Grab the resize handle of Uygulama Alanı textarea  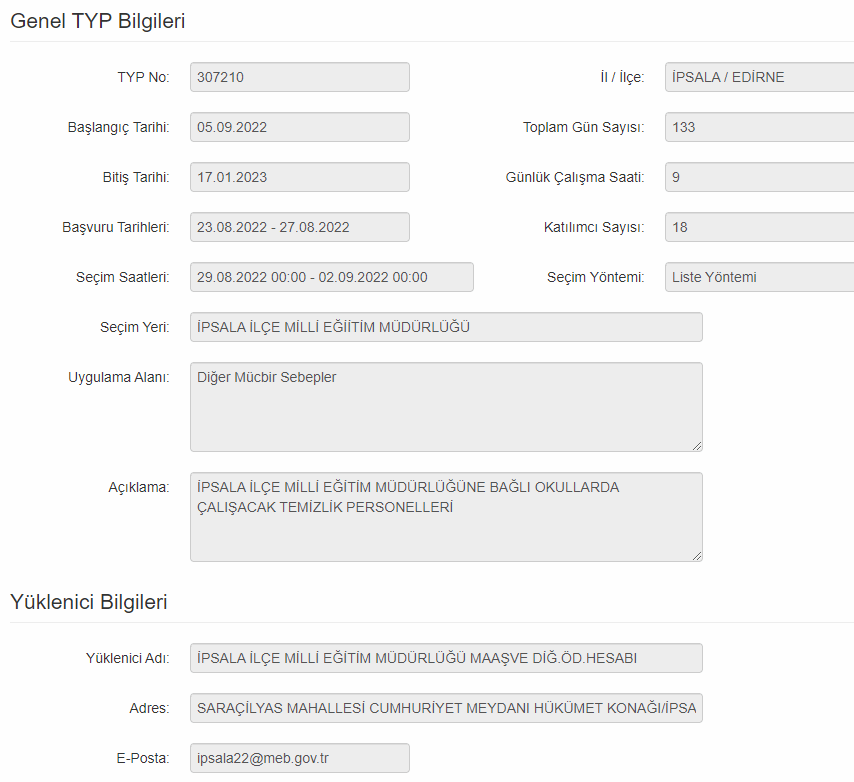(x=696, y=445)
